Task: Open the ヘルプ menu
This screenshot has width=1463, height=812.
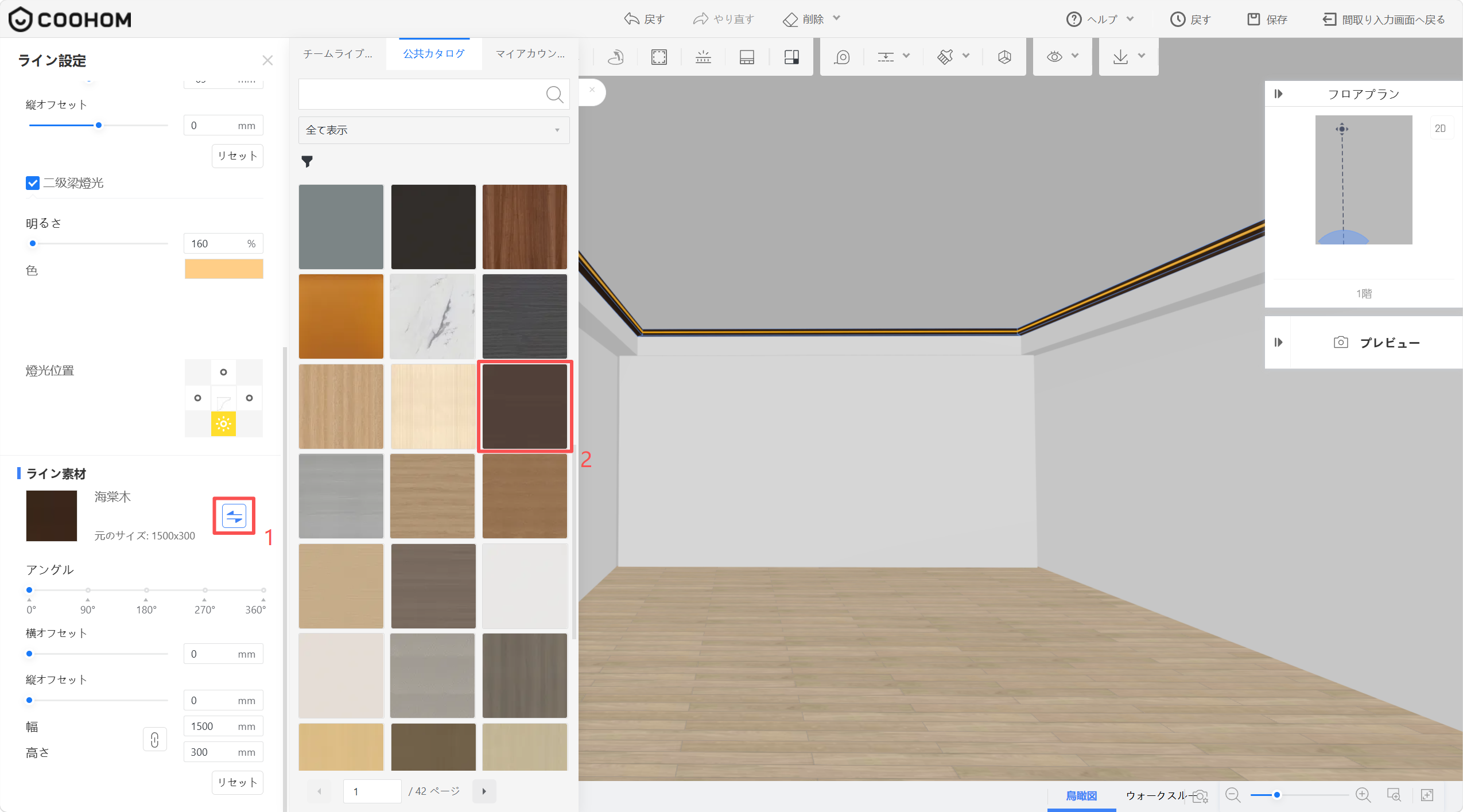Action: [x=1093, y=20]
